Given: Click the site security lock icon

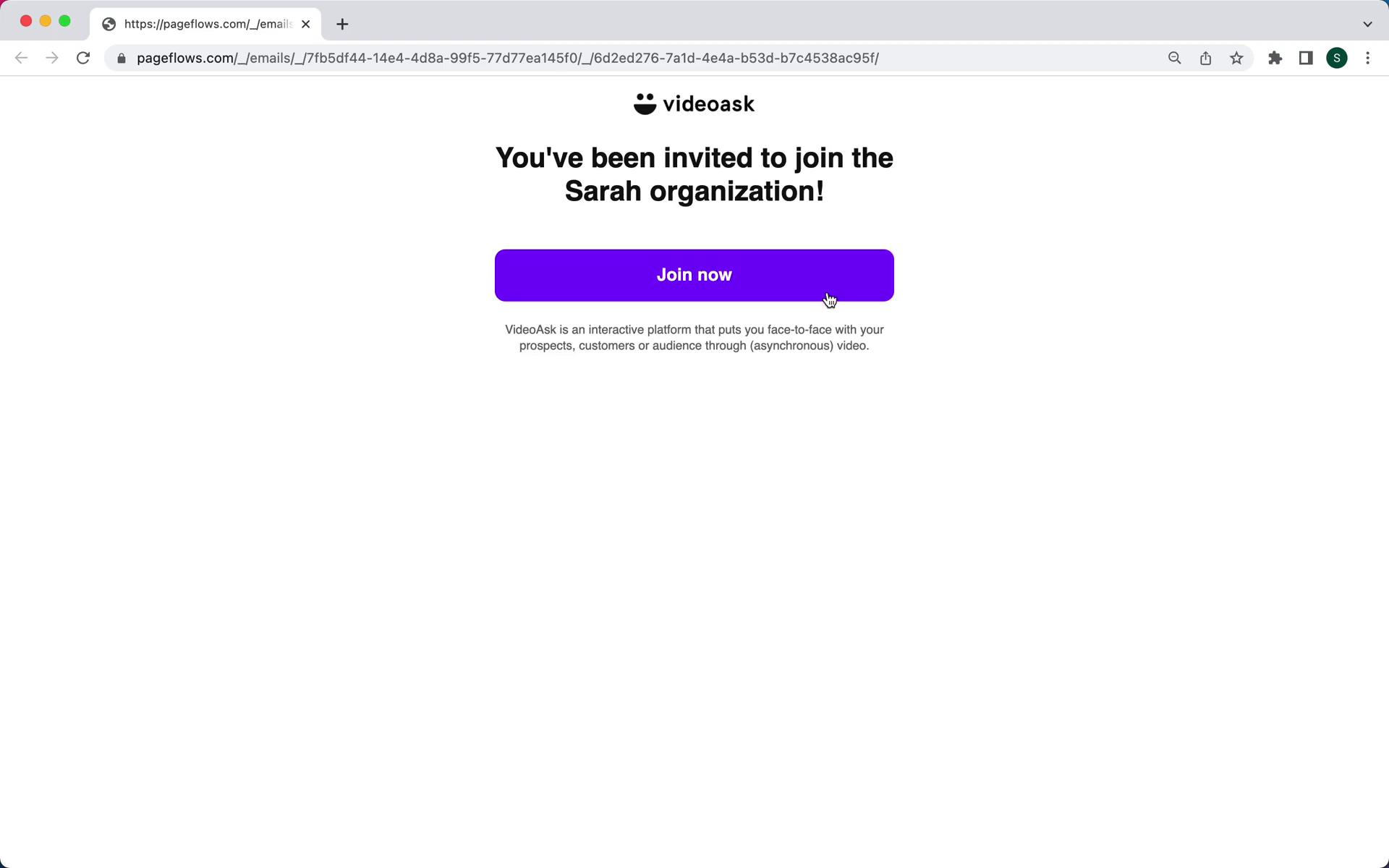Looking at the screenshot, I should (120, 58).
